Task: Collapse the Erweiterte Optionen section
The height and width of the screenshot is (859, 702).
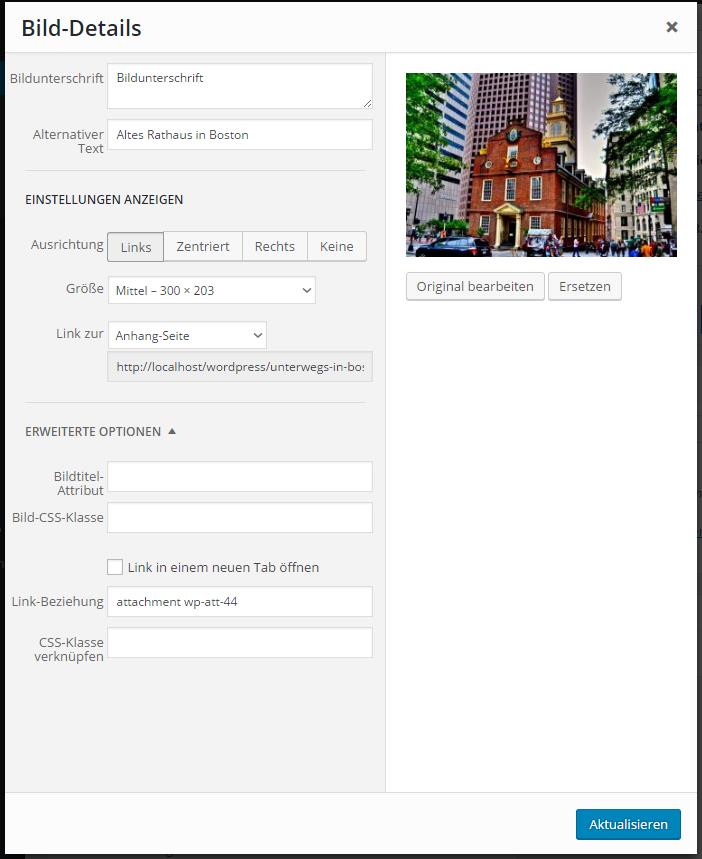Action: tap(100, 432)
